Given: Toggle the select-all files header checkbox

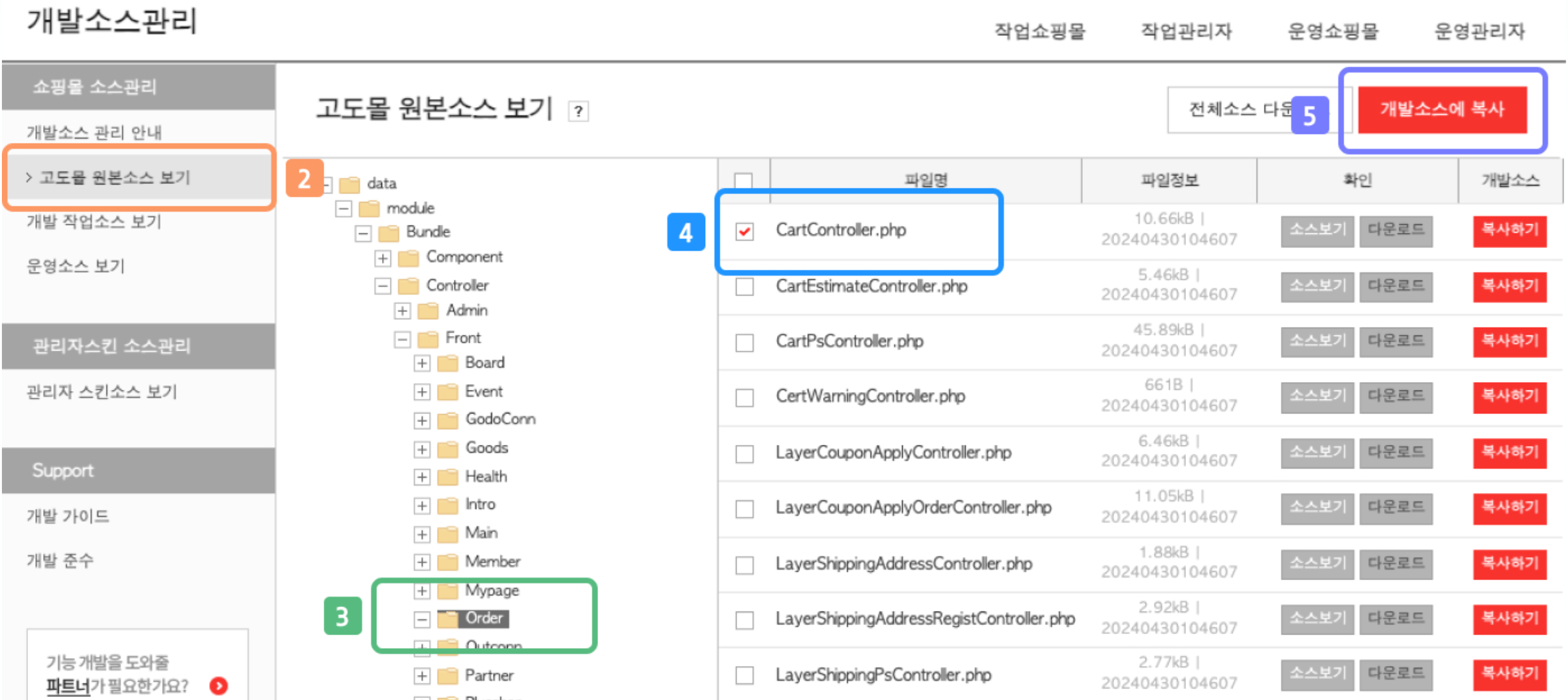Looking at the screenshot, I should click(743, 181).
